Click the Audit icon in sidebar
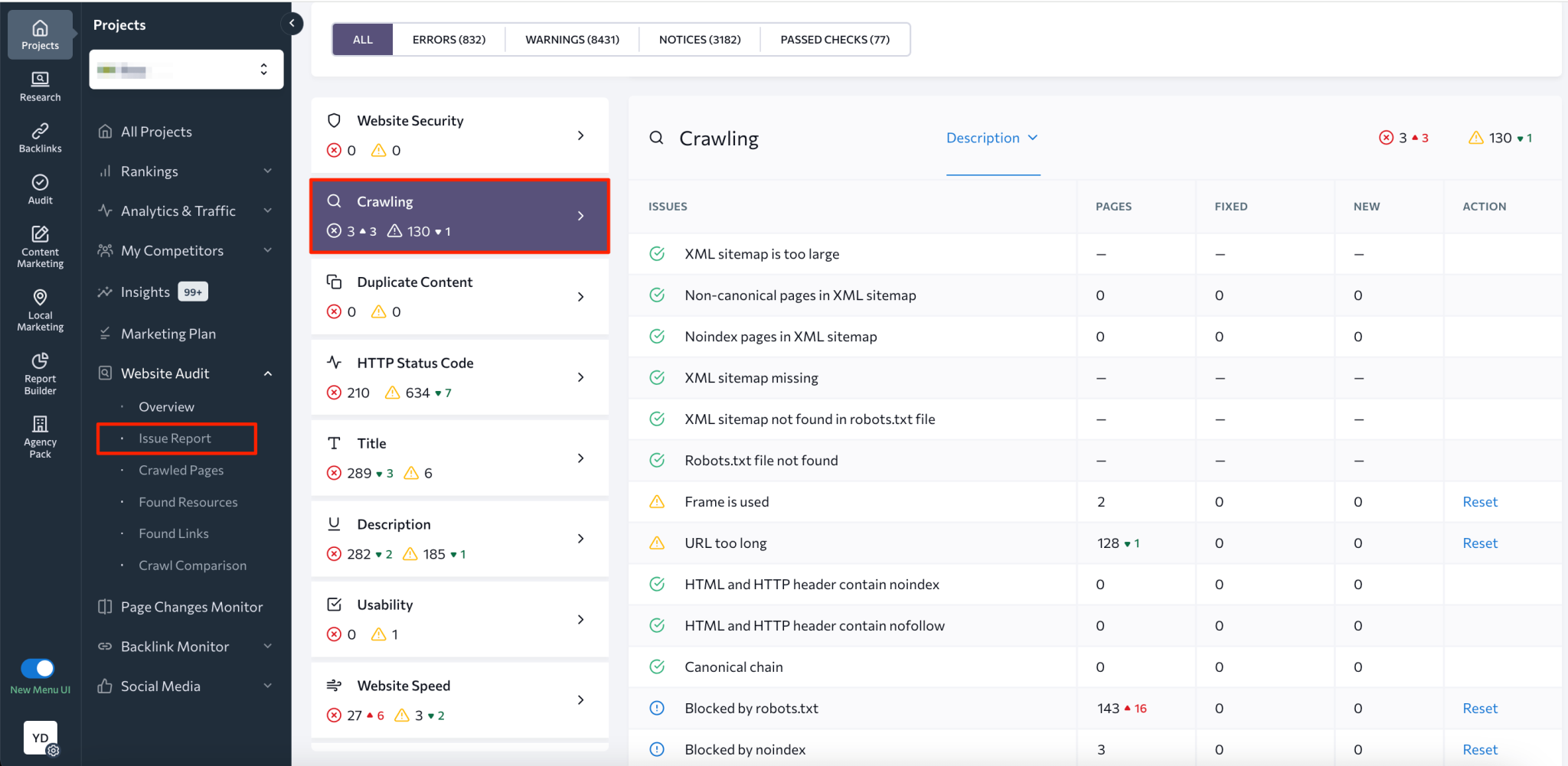The height and width of the screenshot is (766, 1568). pos(39,188)
